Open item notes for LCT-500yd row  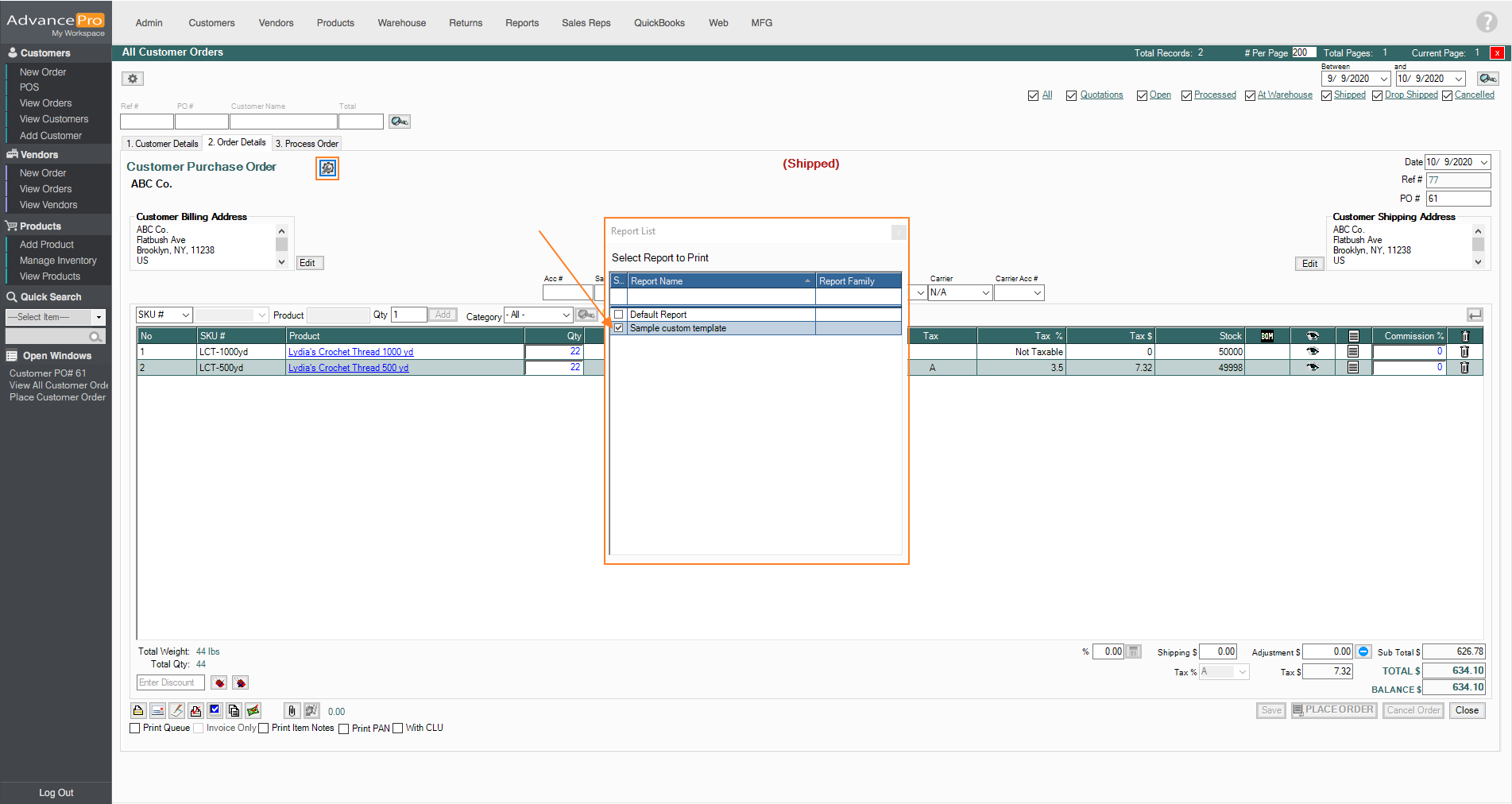1353,368
